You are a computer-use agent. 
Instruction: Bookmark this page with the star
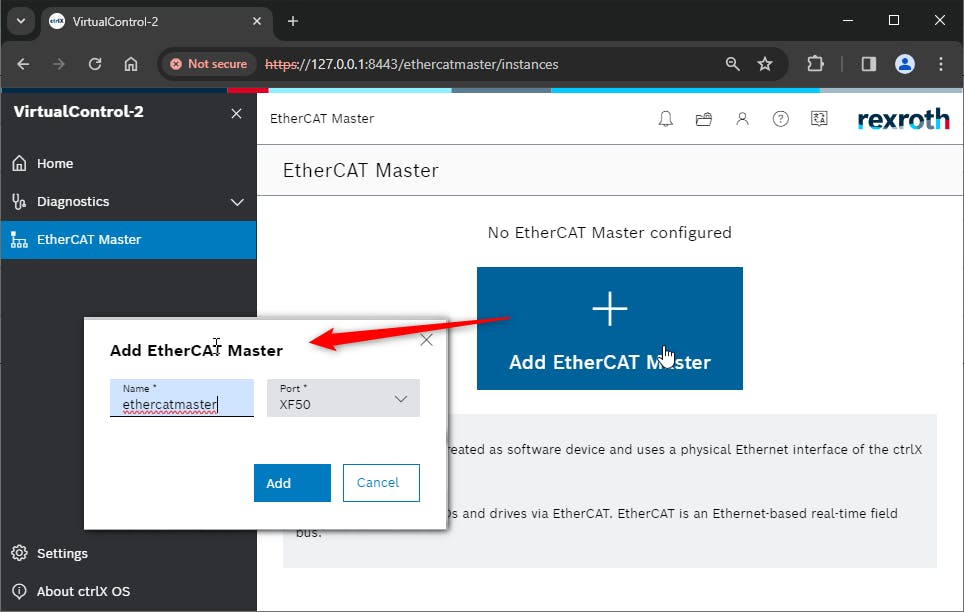[x=765, y=64]
